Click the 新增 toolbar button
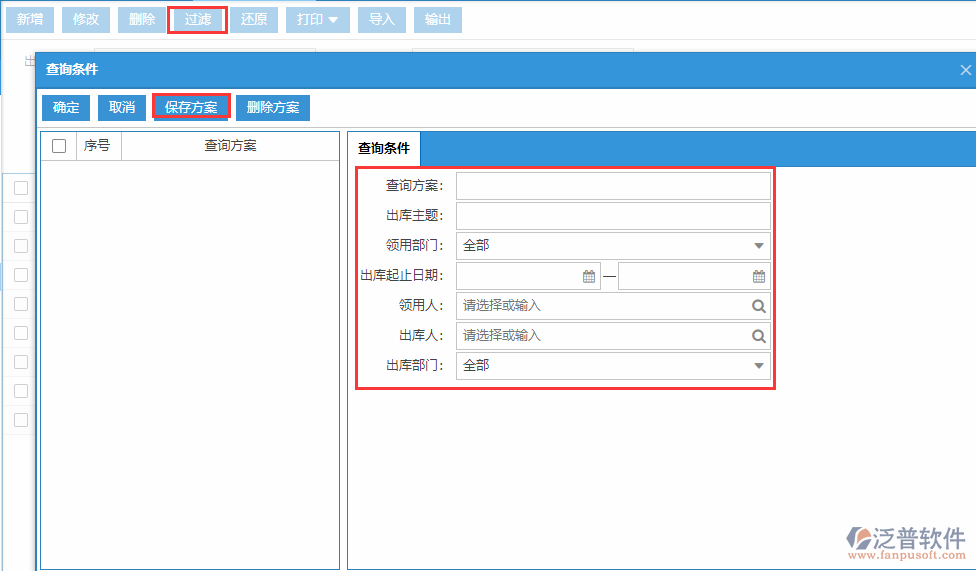The image size is (976, 571). pos(30,20)
